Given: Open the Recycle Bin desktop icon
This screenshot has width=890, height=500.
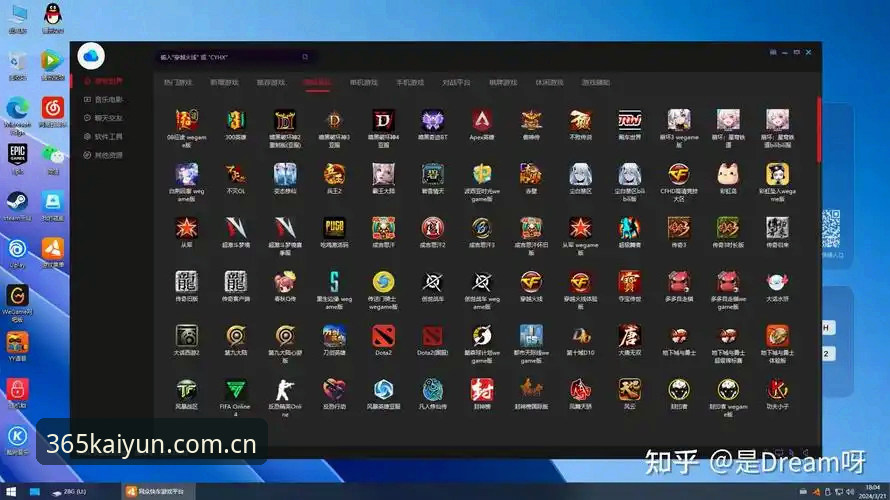Looking at the screenshot, I should coord(18,66).
